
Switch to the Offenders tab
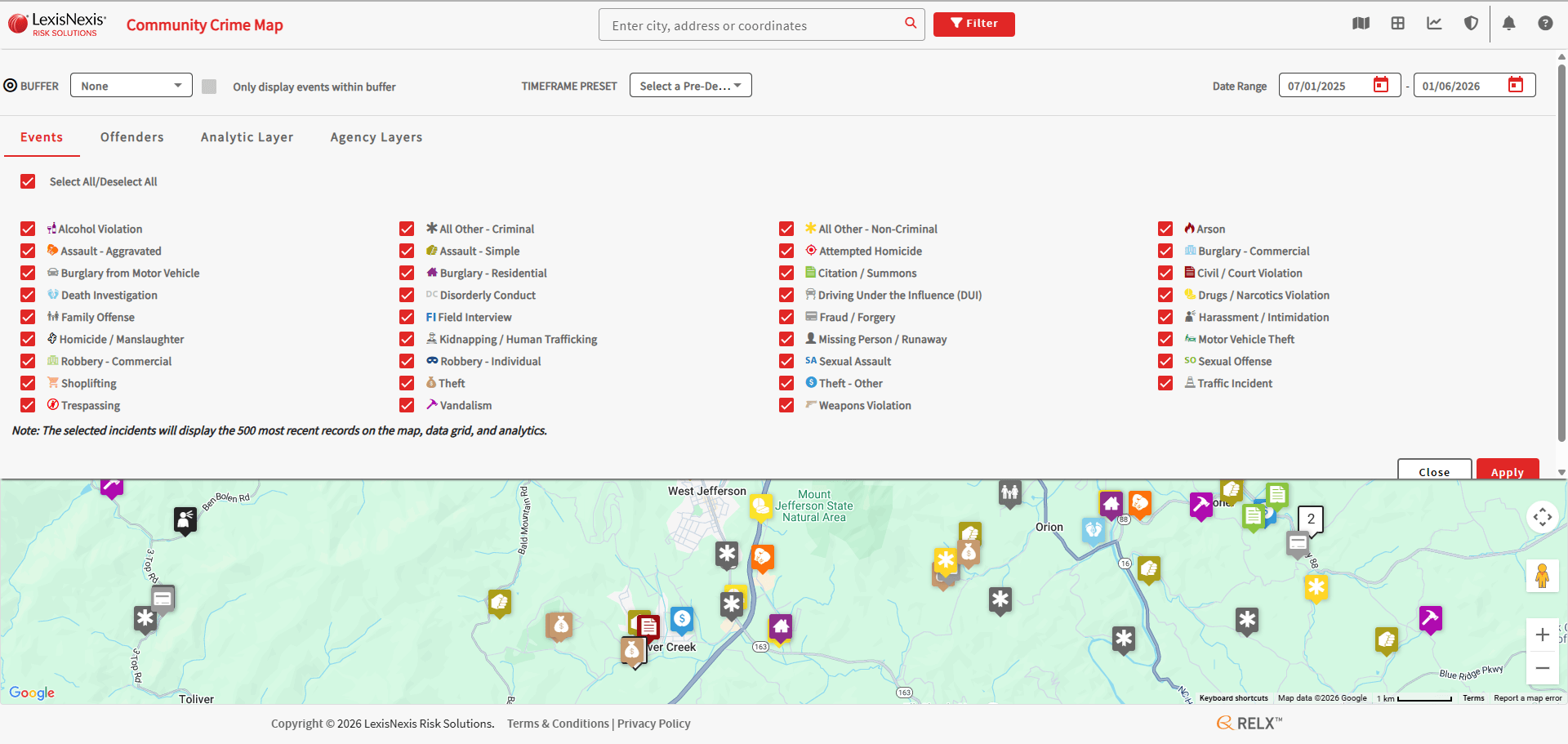(131, 137)
